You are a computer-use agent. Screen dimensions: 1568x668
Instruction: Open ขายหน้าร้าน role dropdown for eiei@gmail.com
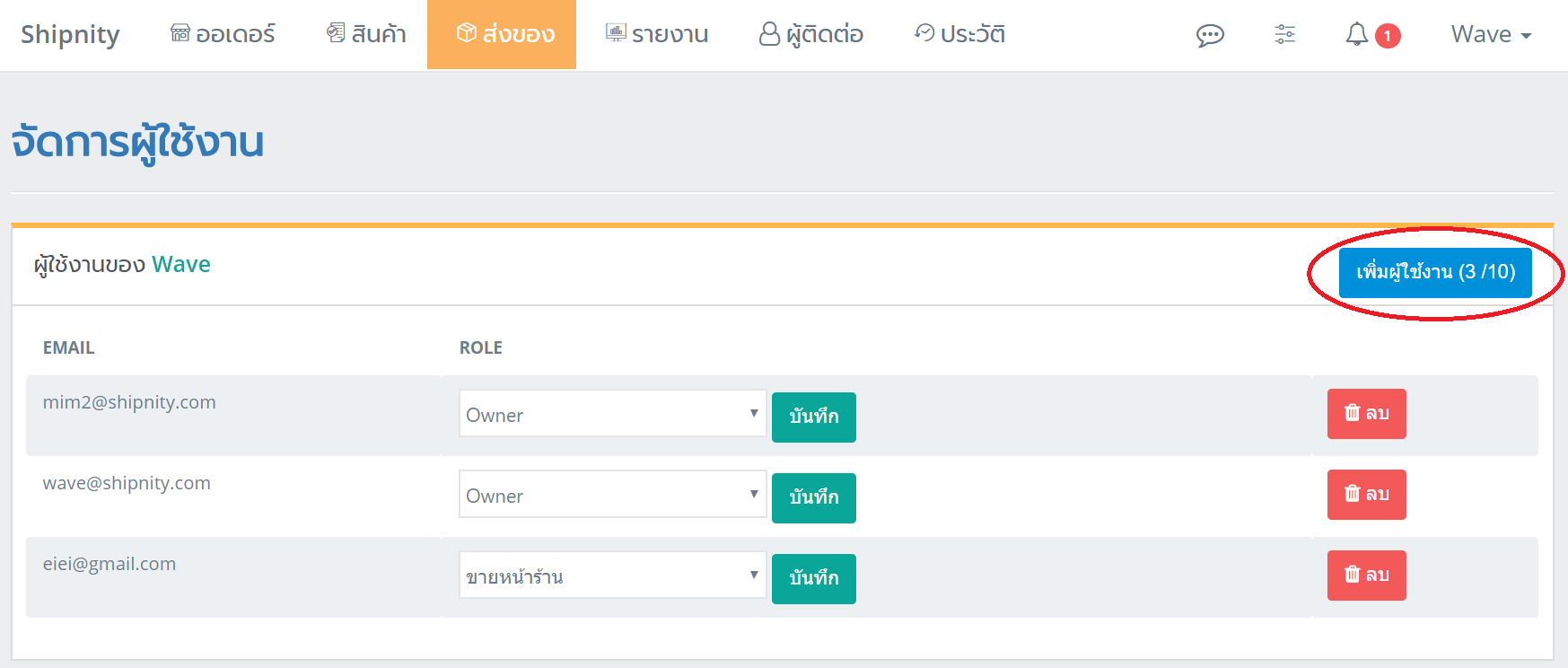[612, 575]
